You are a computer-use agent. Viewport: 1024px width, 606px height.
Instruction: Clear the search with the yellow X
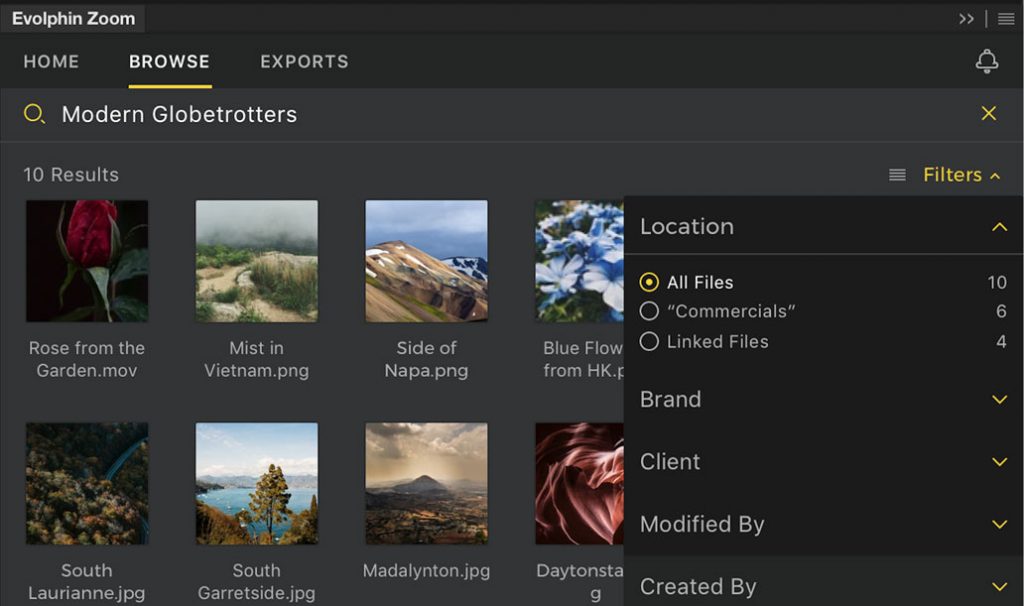989,114
